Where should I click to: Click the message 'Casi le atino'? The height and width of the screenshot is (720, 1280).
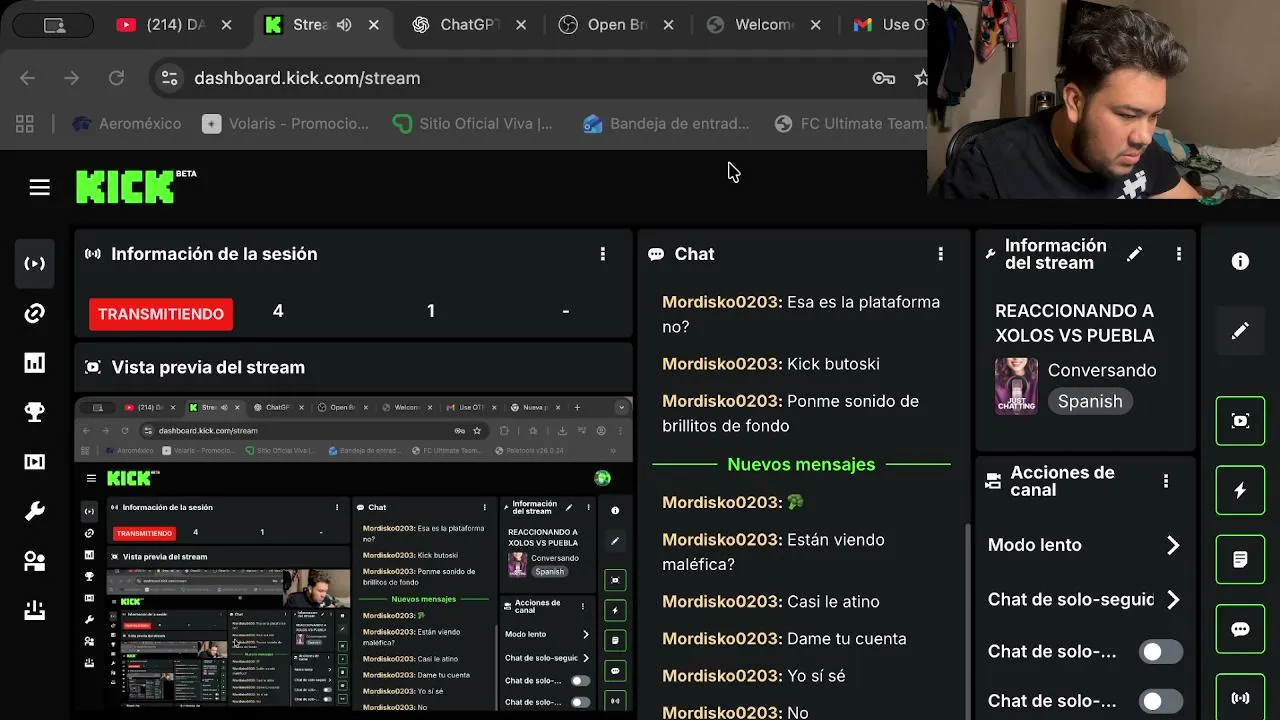point(771,602)
